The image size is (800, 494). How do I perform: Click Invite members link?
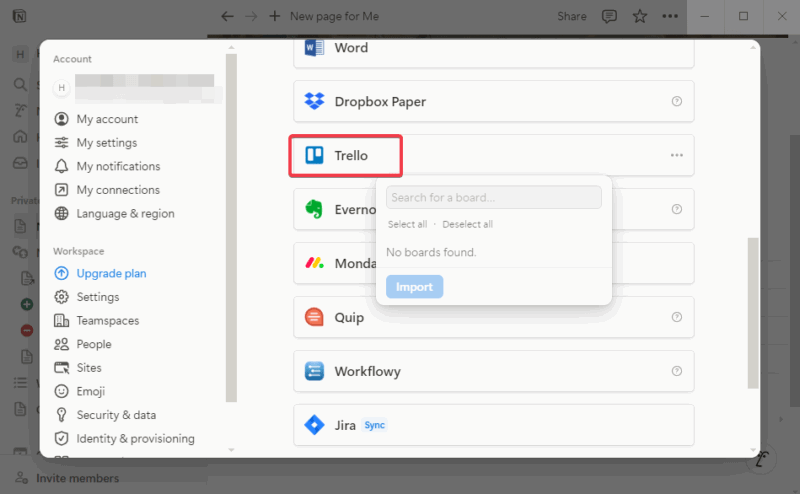(77, 478)
